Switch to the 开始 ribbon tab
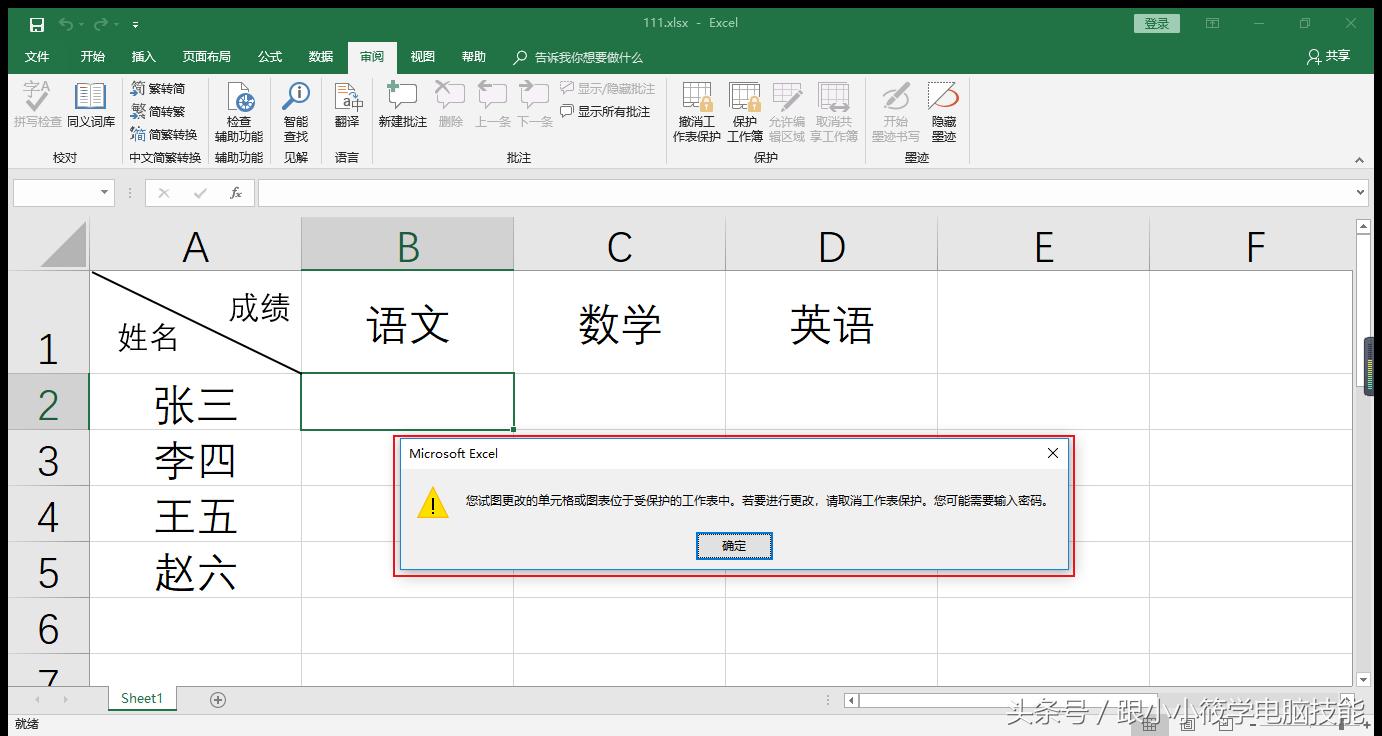1382x736 pixels. click(92, 57)
